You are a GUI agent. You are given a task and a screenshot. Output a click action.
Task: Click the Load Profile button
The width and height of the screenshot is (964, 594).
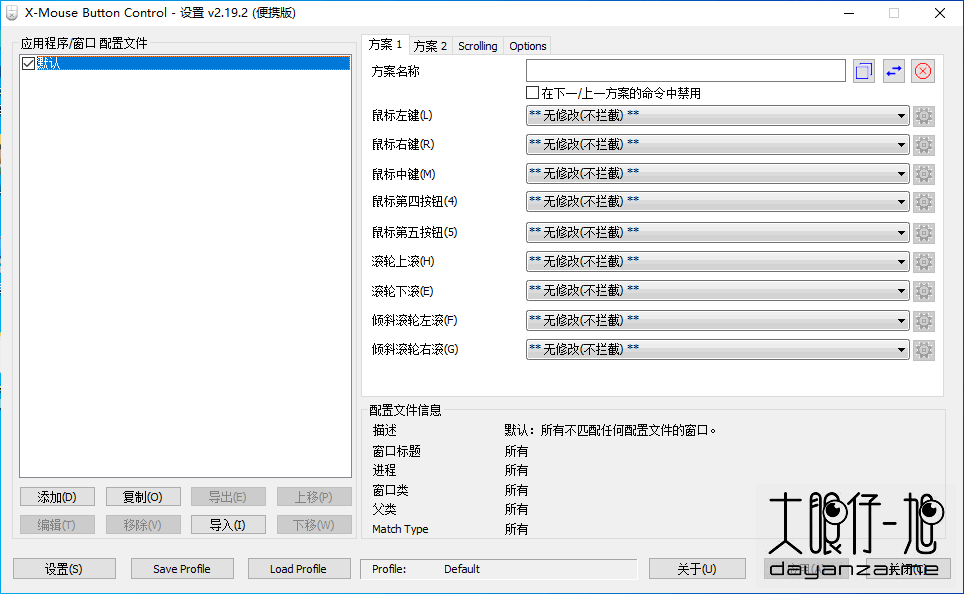[x=299, y=569]
